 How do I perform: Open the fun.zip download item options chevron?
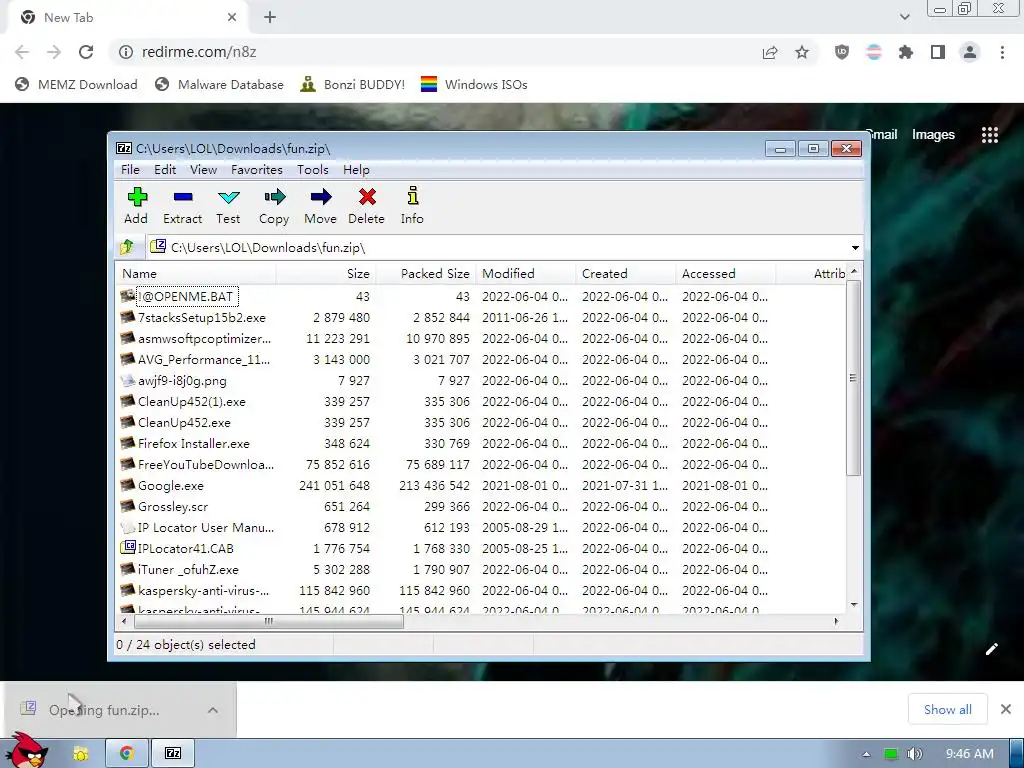(x=213, y=710)
